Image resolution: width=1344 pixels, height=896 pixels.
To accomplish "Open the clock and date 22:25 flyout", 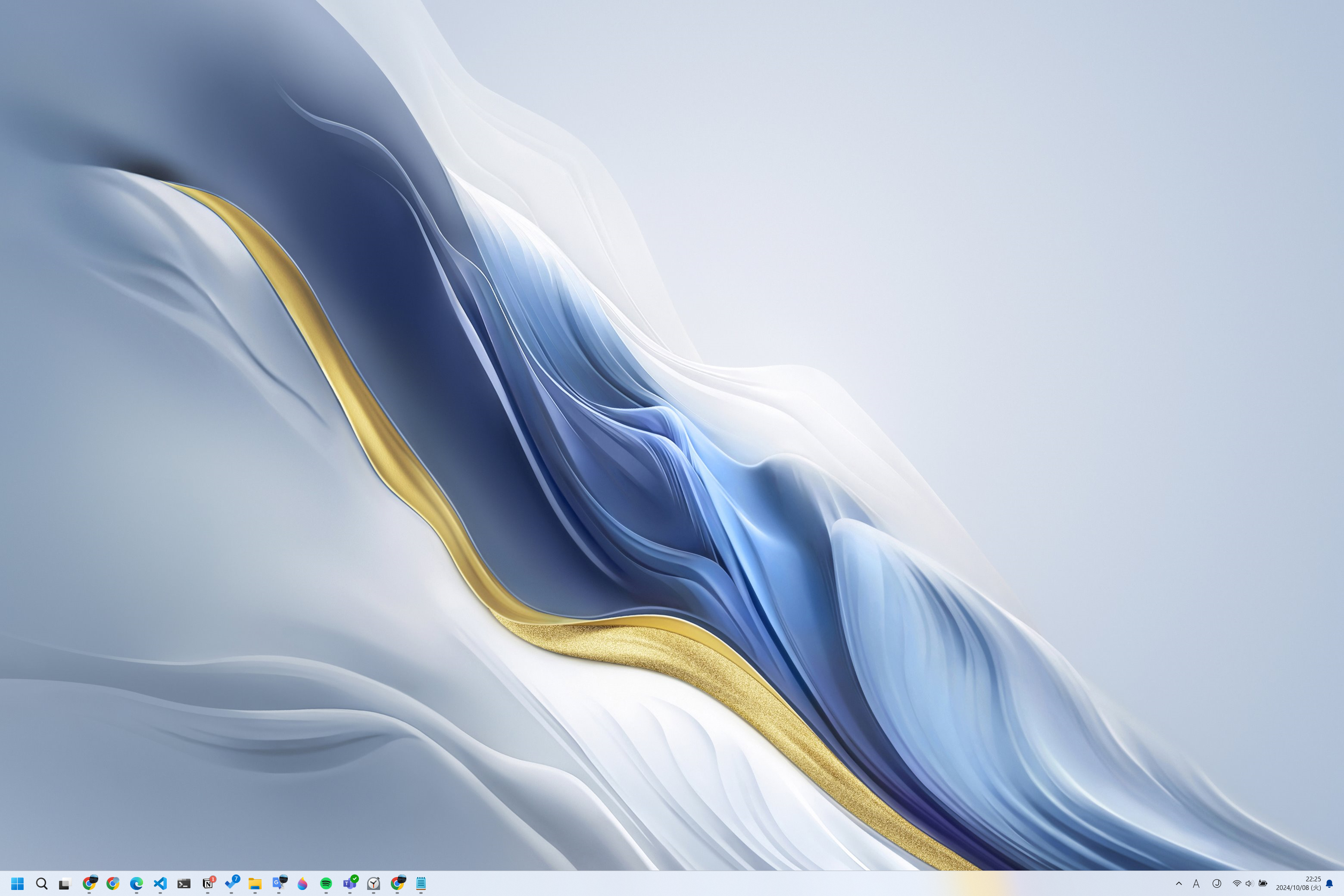I will 1298,884.
